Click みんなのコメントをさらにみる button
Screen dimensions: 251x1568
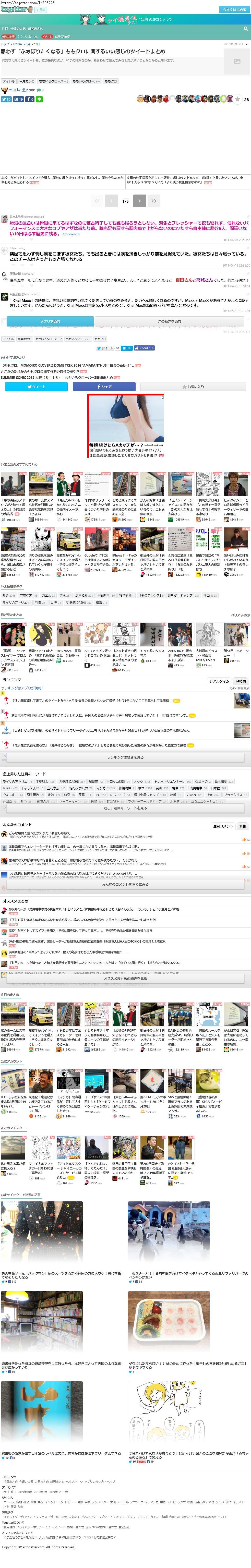[126, 884]
